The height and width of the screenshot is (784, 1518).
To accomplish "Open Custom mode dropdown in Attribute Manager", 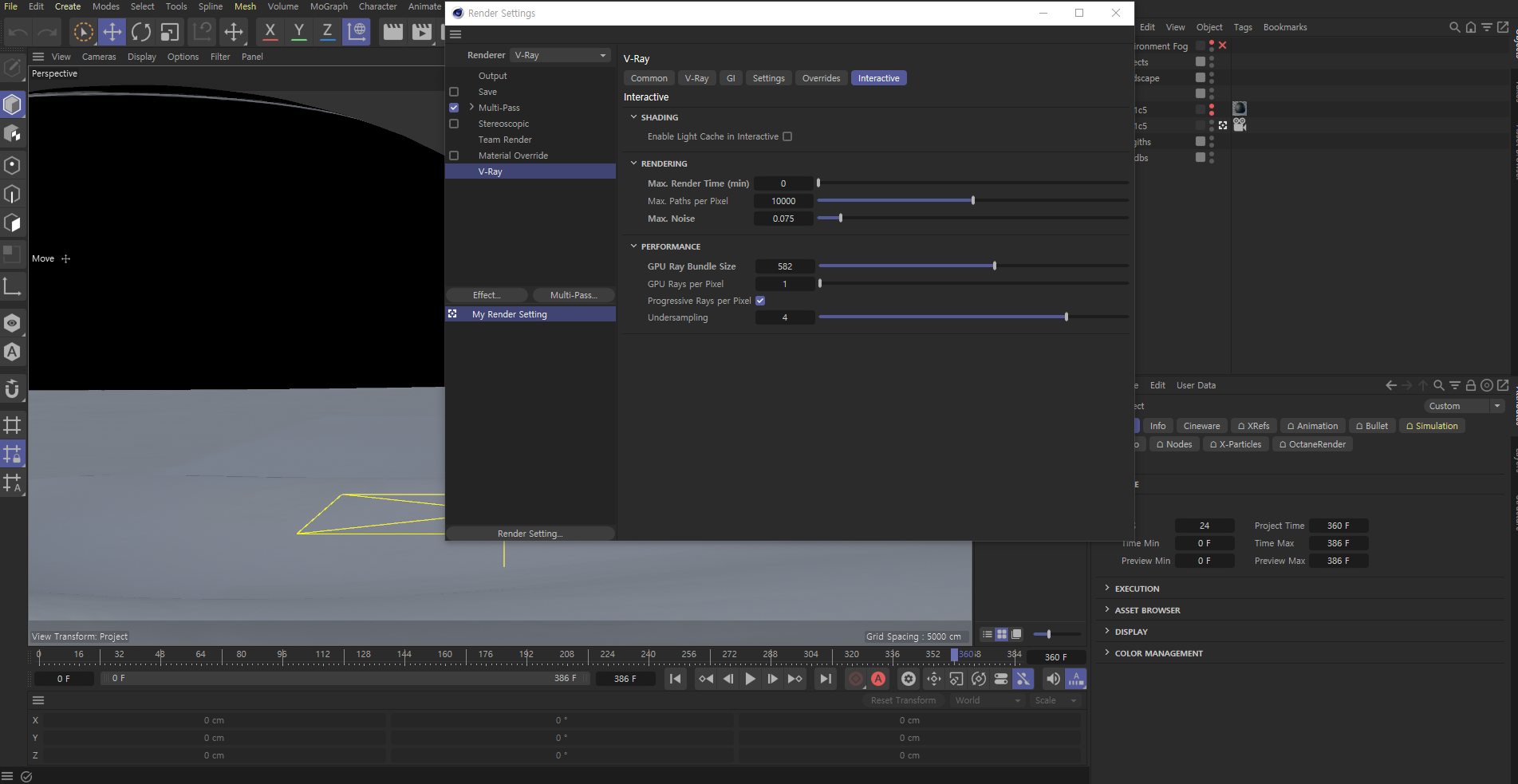I will [1465, 406].
